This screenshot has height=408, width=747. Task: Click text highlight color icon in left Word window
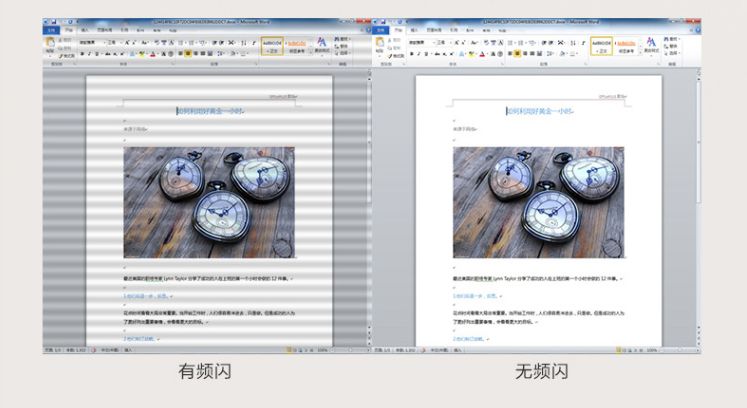pos(141,54)
